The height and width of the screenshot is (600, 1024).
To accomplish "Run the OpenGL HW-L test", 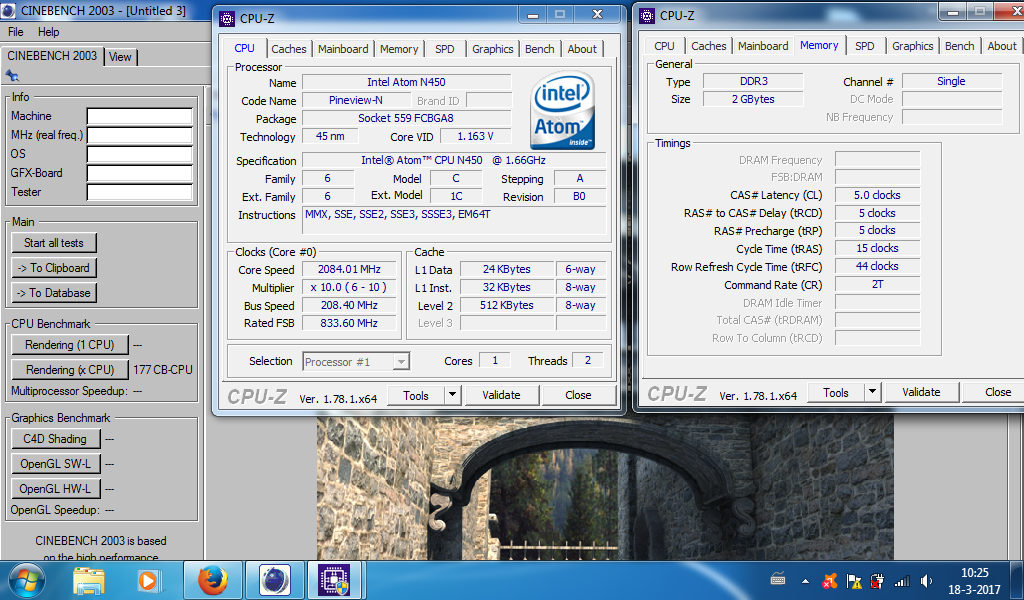I will coord(56,488).
